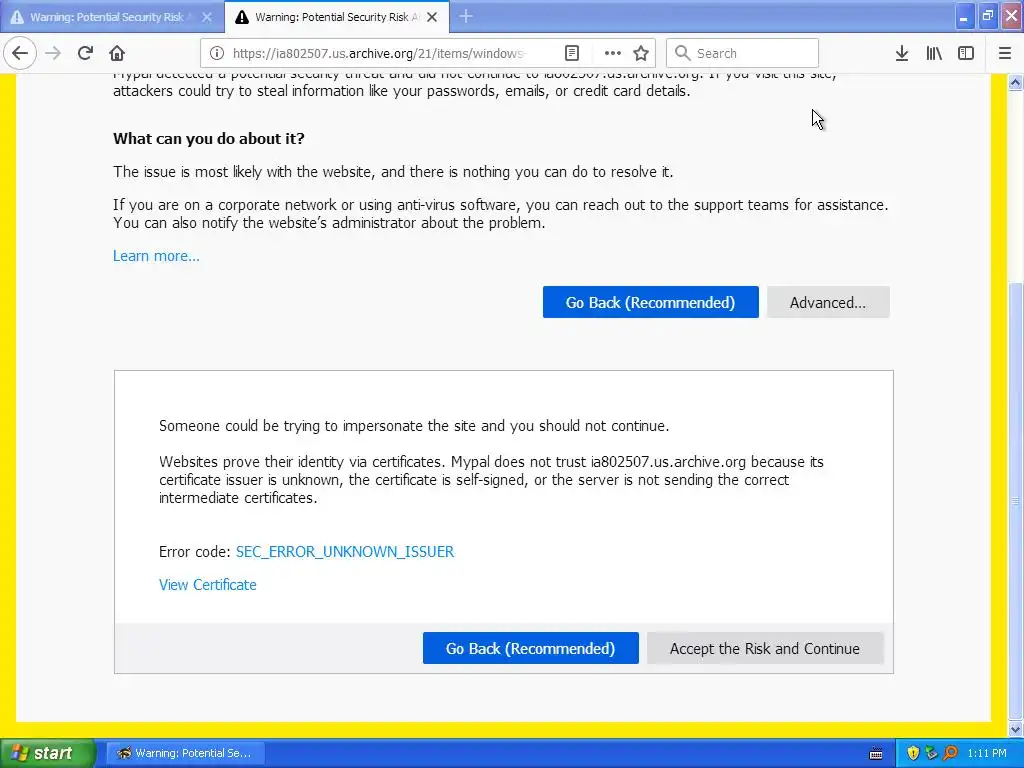The width and height of the screenshot is (1024, 768).
Task: Bookmark this page with the star icon
Action: [x=641, y=53]
